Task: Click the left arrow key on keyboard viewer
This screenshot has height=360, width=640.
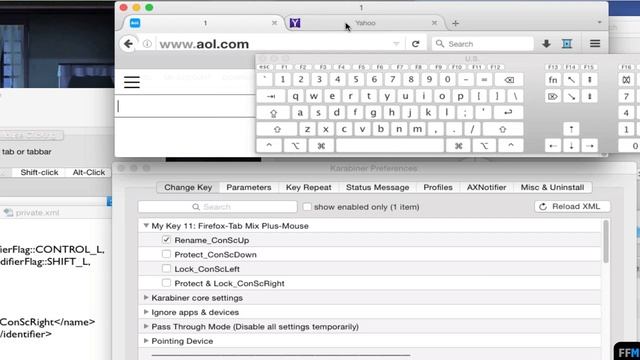Action: click(x=553, y=146)
